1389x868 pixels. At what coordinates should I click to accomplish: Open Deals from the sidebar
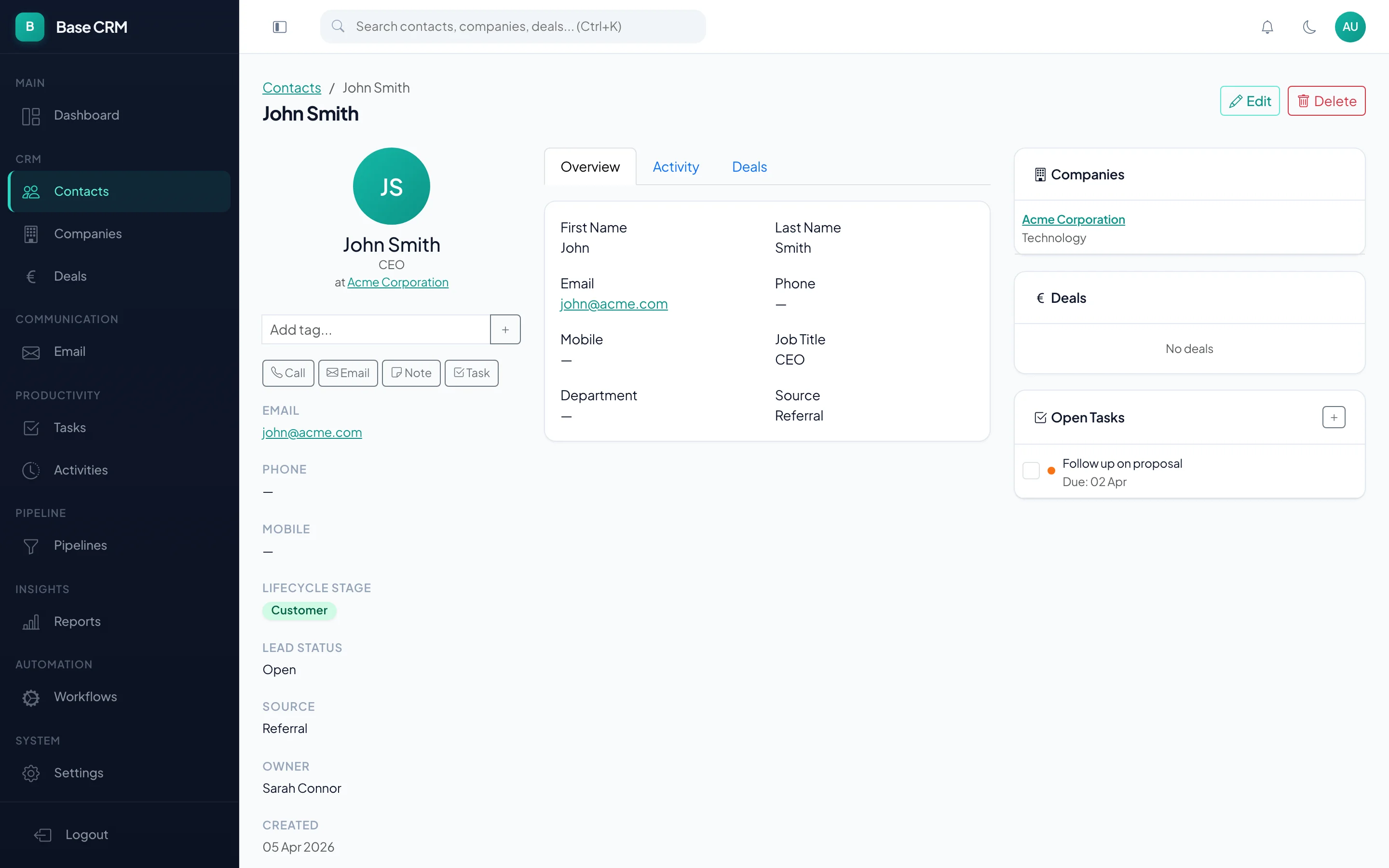coord(70,275)
